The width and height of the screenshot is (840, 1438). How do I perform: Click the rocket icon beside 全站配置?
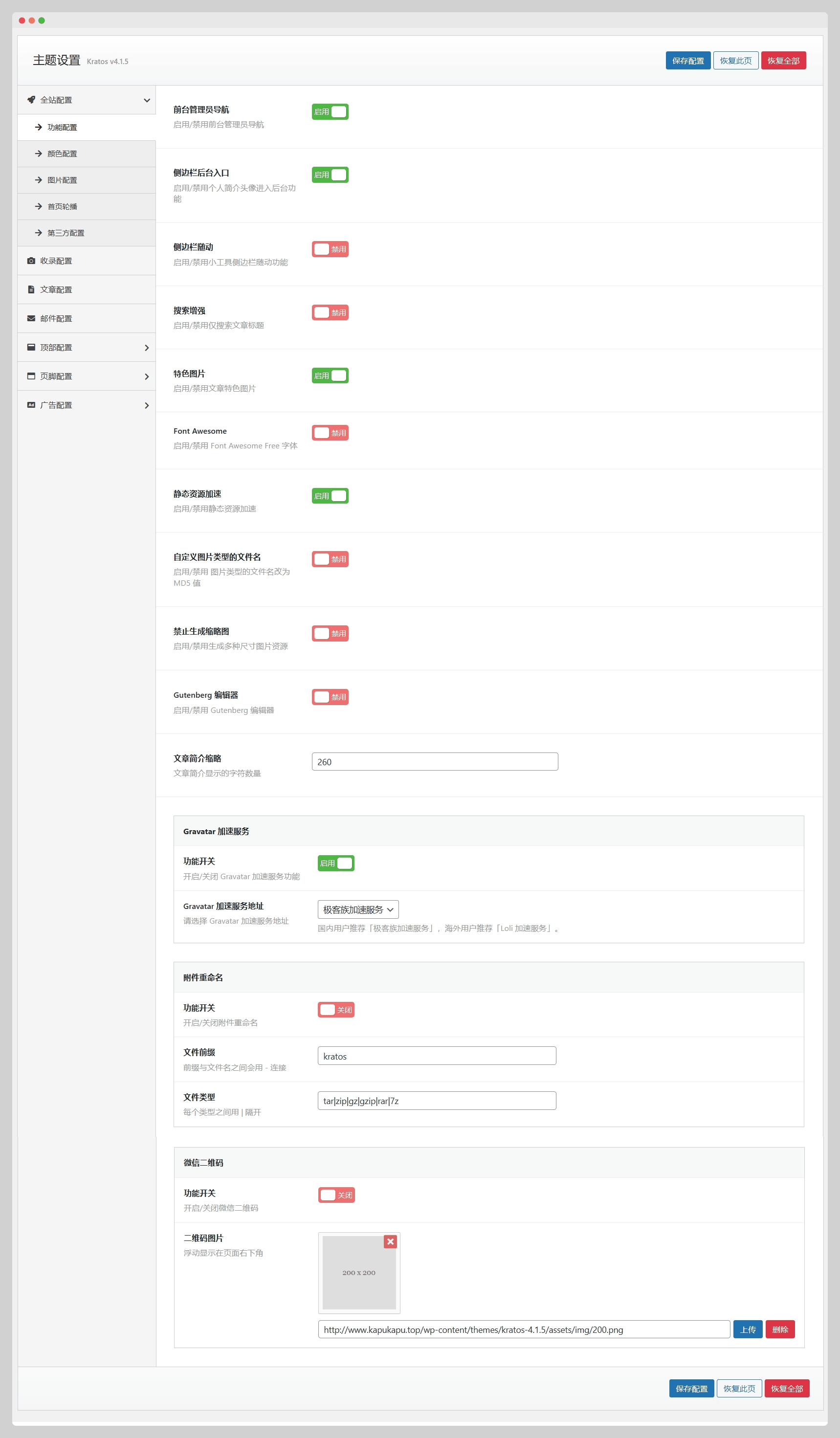coord(31,100)
